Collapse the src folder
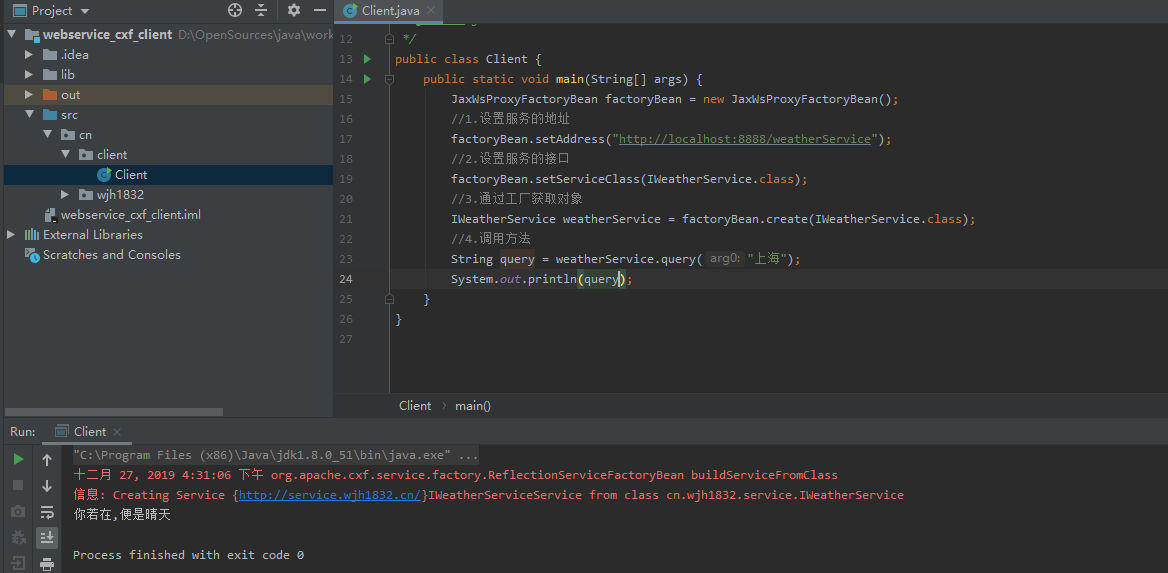This screenshot has height=573, width=1168. [29, 115]
